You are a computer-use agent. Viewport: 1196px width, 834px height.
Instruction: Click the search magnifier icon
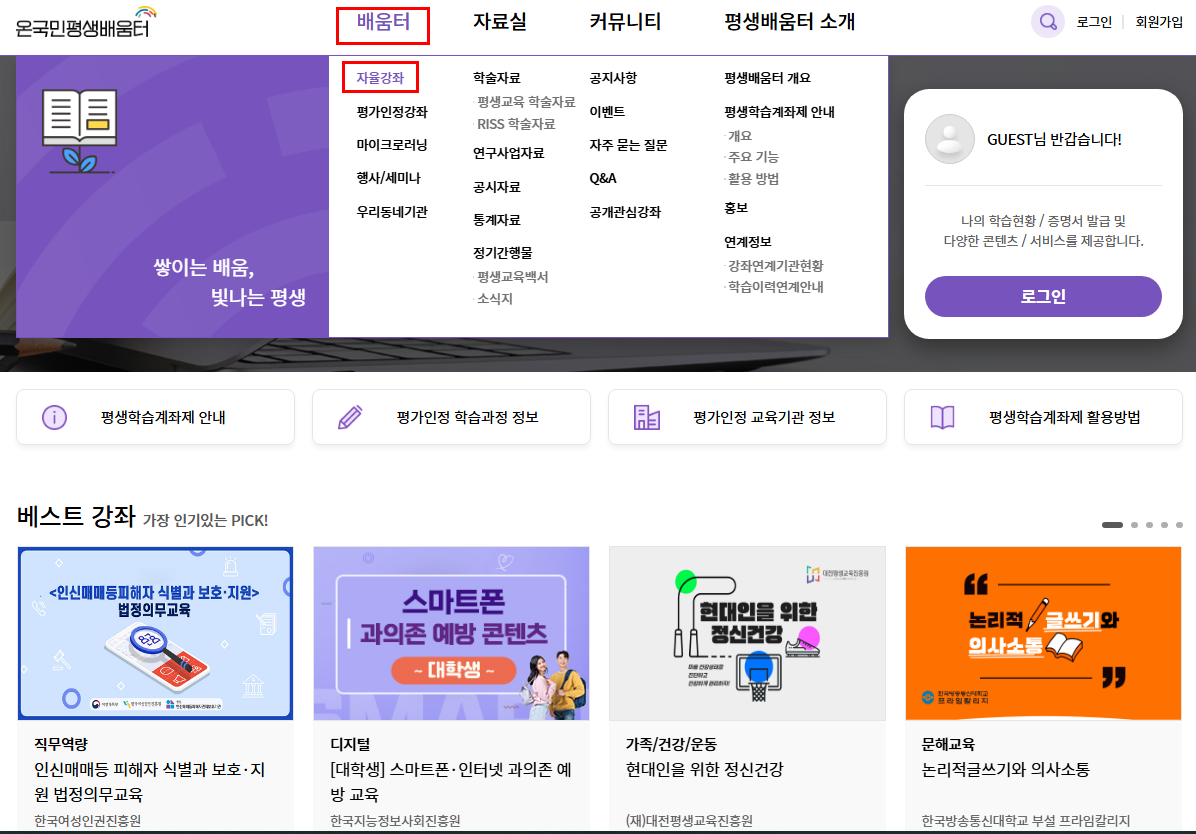pos(1048,21)
